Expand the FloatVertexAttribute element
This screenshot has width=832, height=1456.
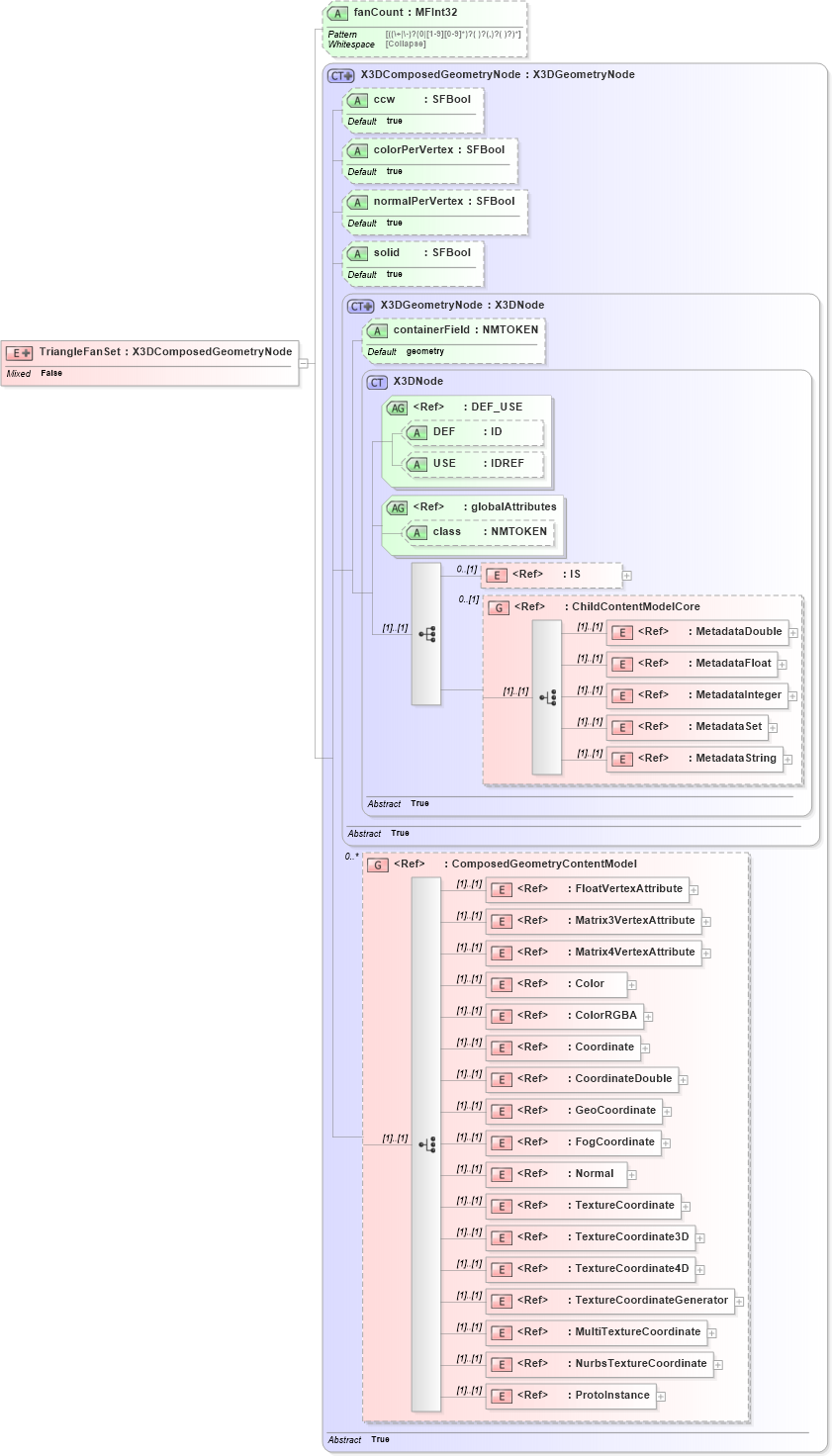pyautogui.click(x=694, y=890)
